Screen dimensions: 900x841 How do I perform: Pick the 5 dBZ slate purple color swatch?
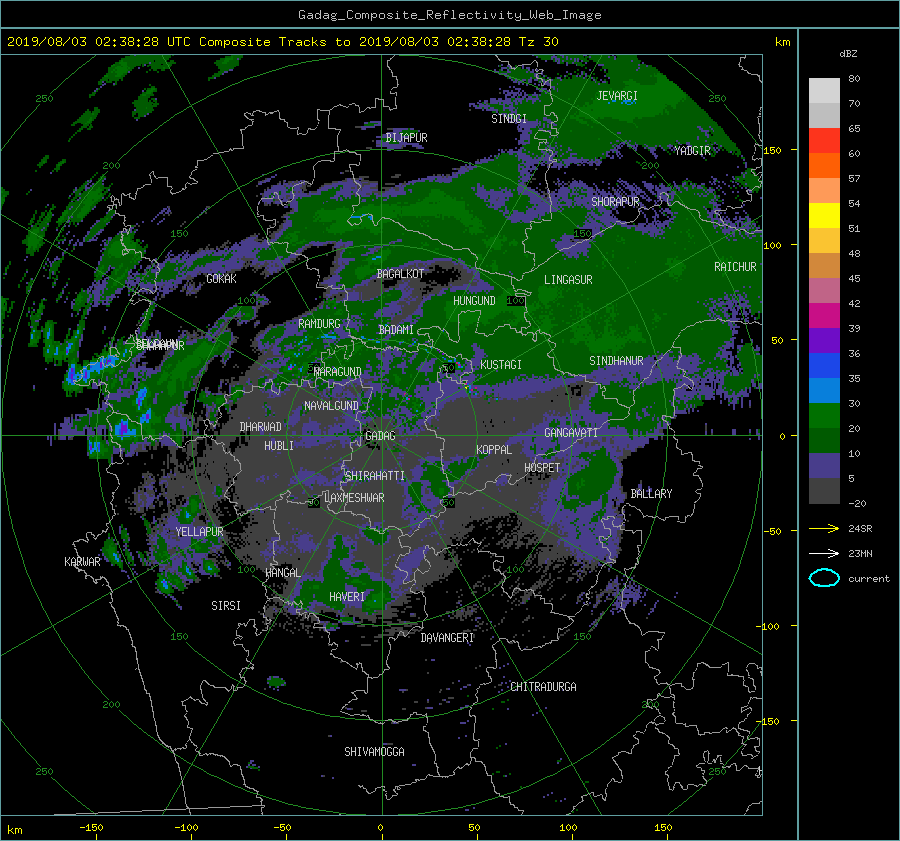pyautogui.click(x=824, y=466)
